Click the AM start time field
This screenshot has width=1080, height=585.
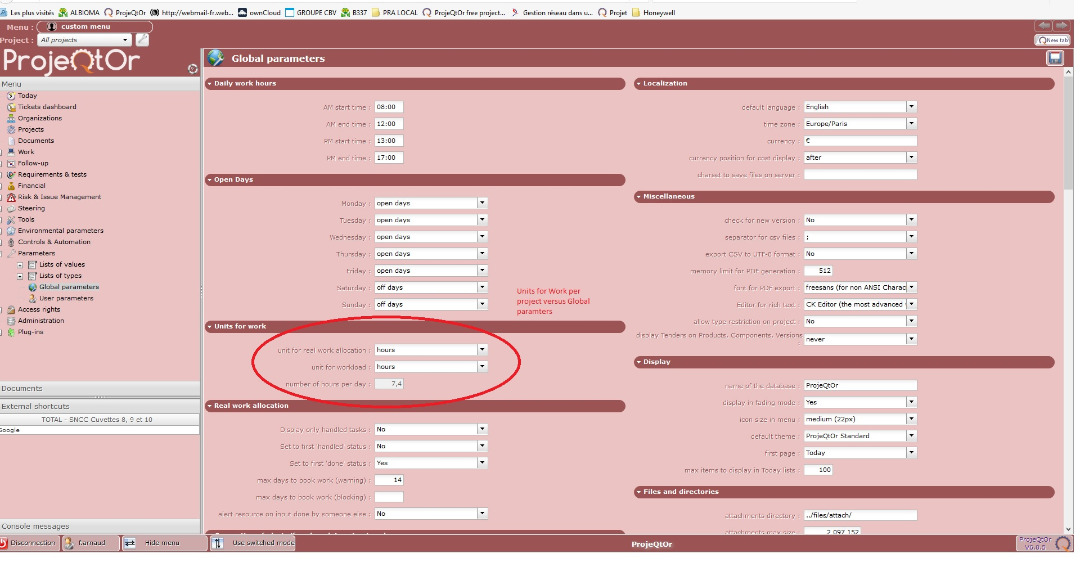(x=388, y=107)
